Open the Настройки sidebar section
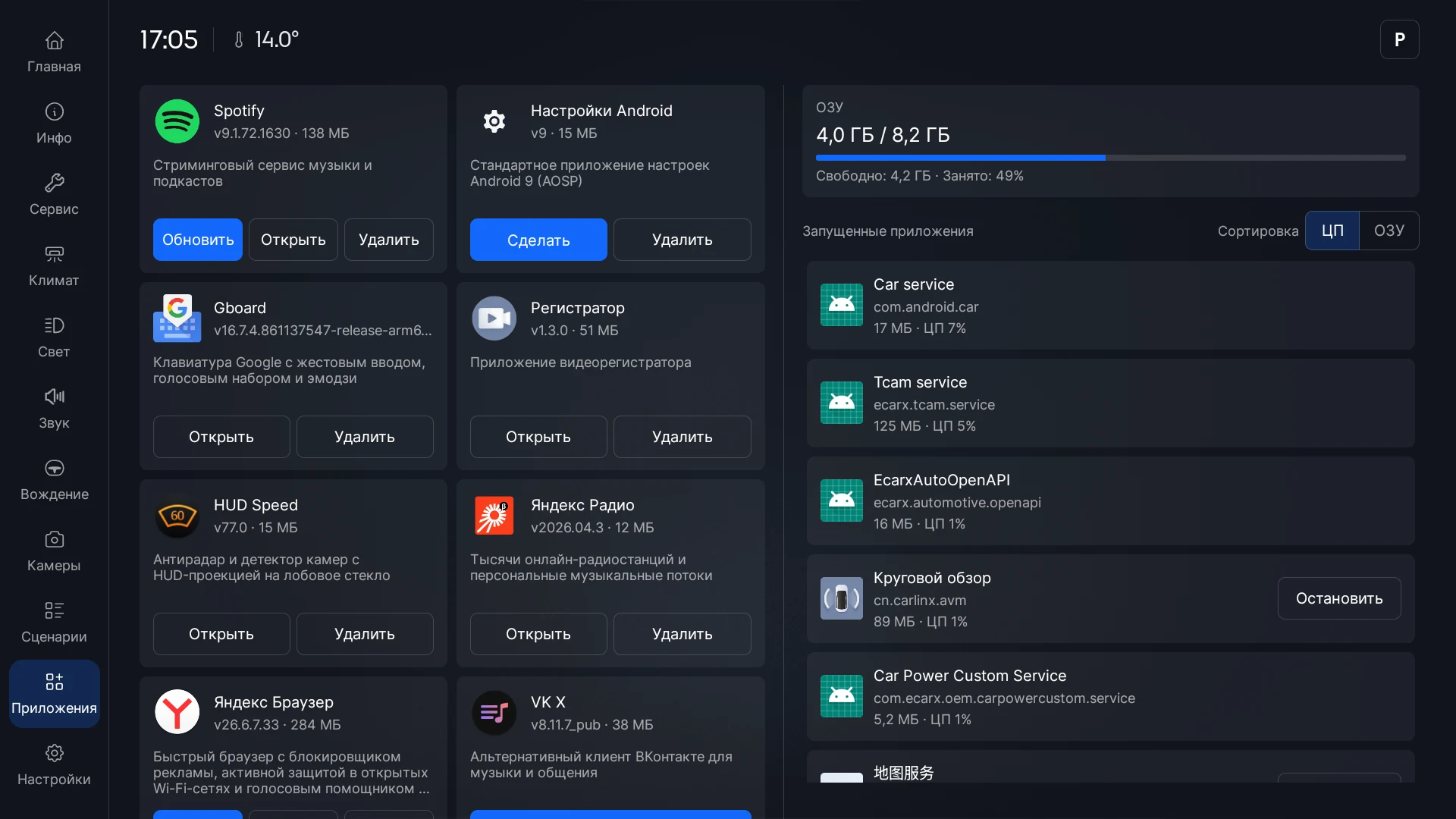The width and height of the screenshot is (1456, 819). 54,764
